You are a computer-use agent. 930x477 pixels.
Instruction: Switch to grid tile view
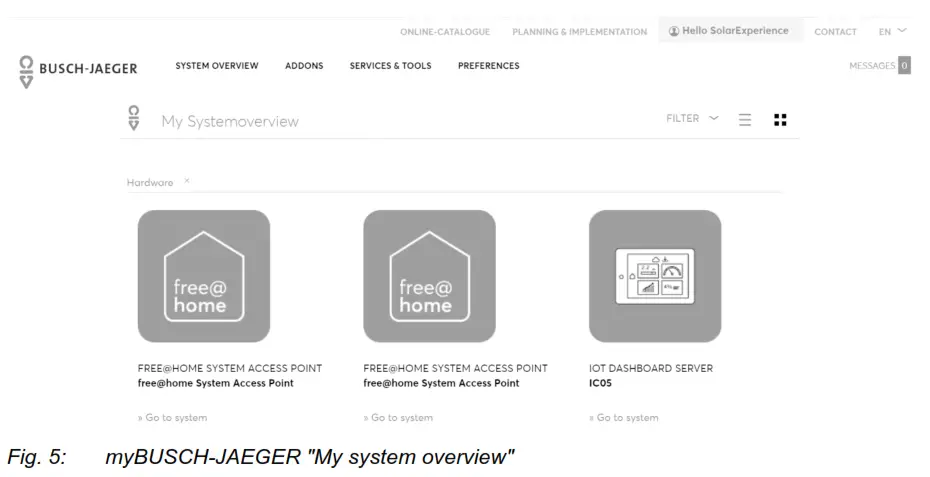(781, 120)
